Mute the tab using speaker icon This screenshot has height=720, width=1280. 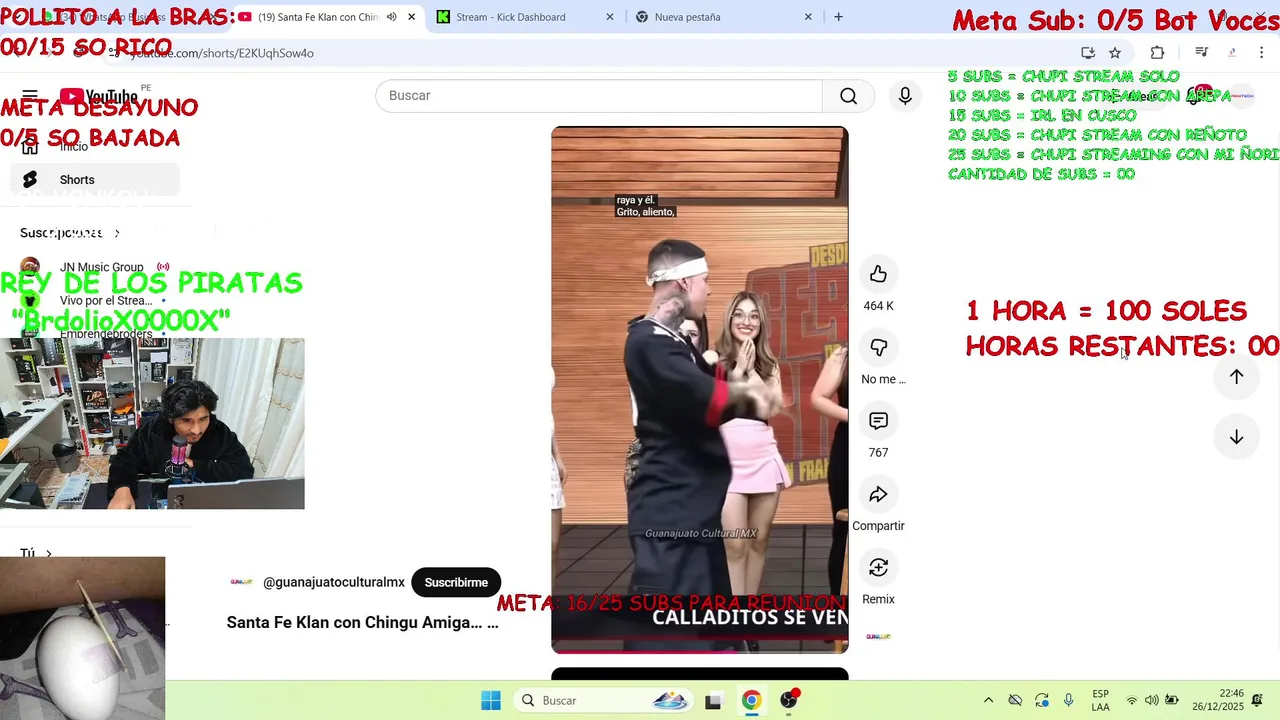tap(391, 17)
